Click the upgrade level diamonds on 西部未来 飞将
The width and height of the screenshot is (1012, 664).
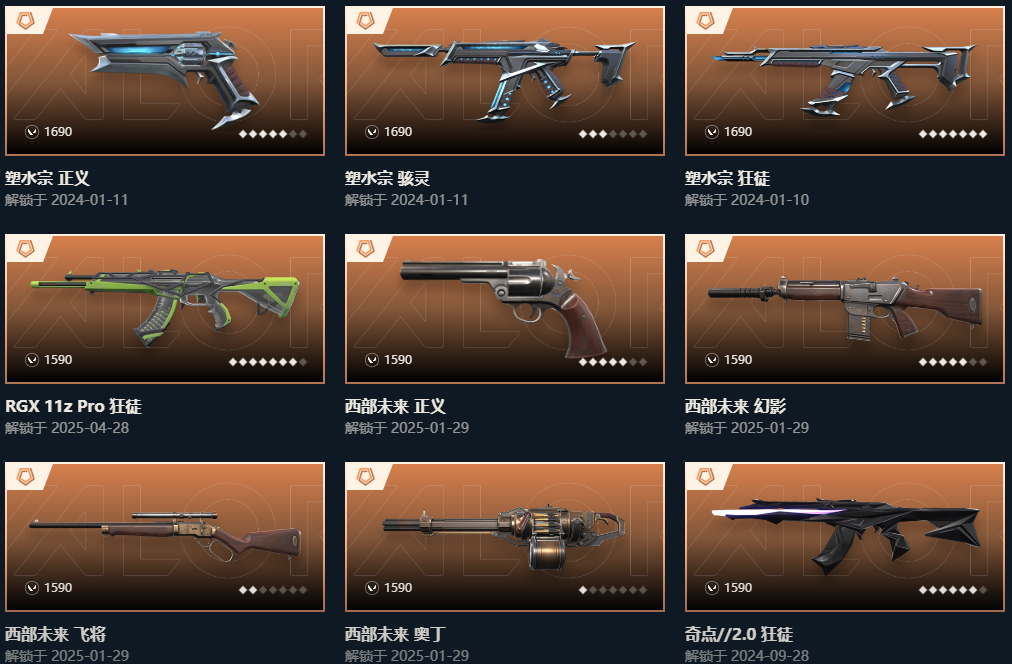coord(273,590)
